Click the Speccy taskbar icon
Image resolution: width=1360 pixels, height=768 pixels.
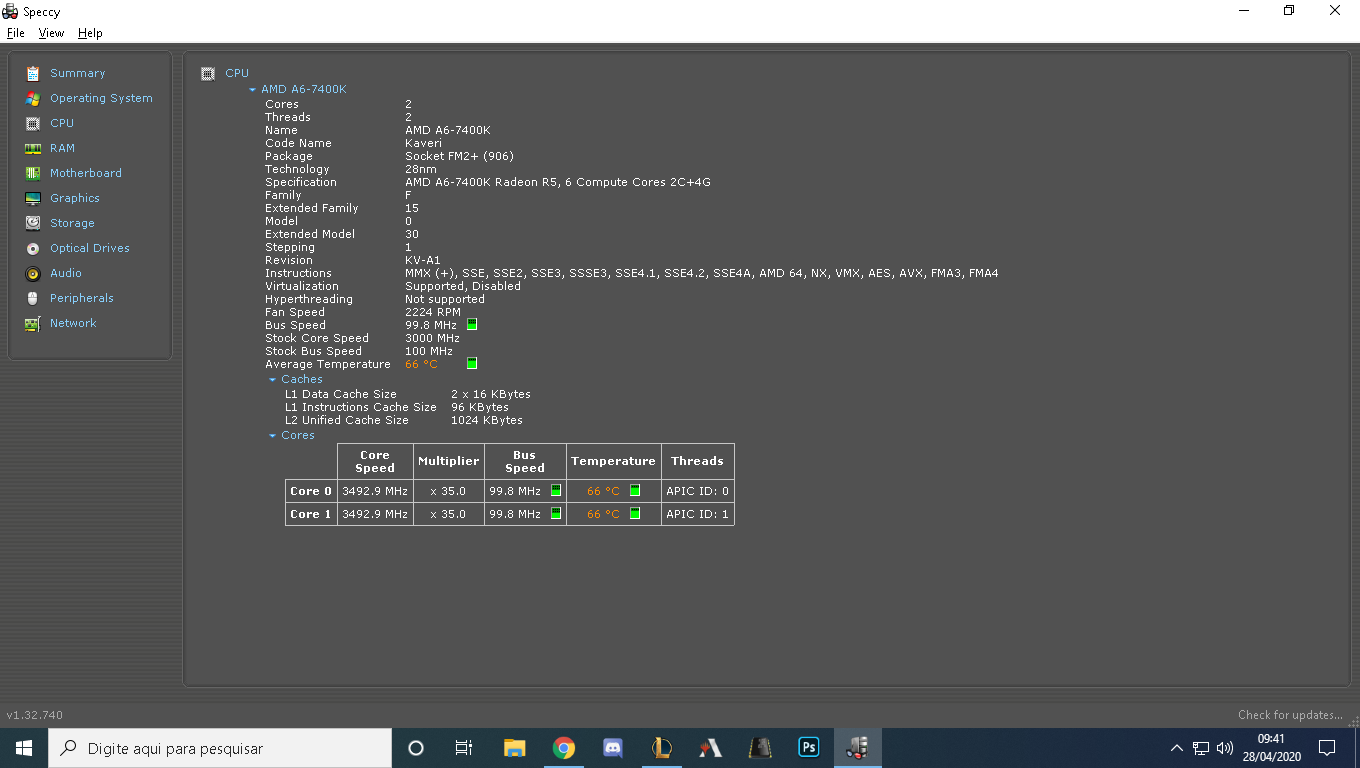tap(858, 748)
